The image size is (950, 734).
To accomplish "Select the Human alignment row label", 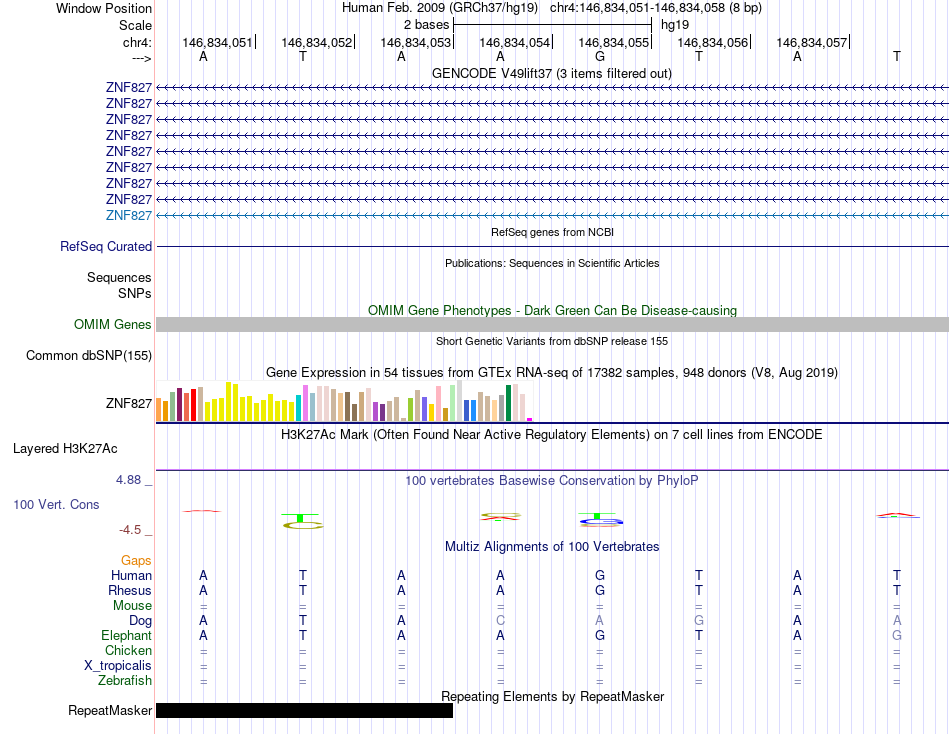I will pyautogui.click(x=131, y=575).
